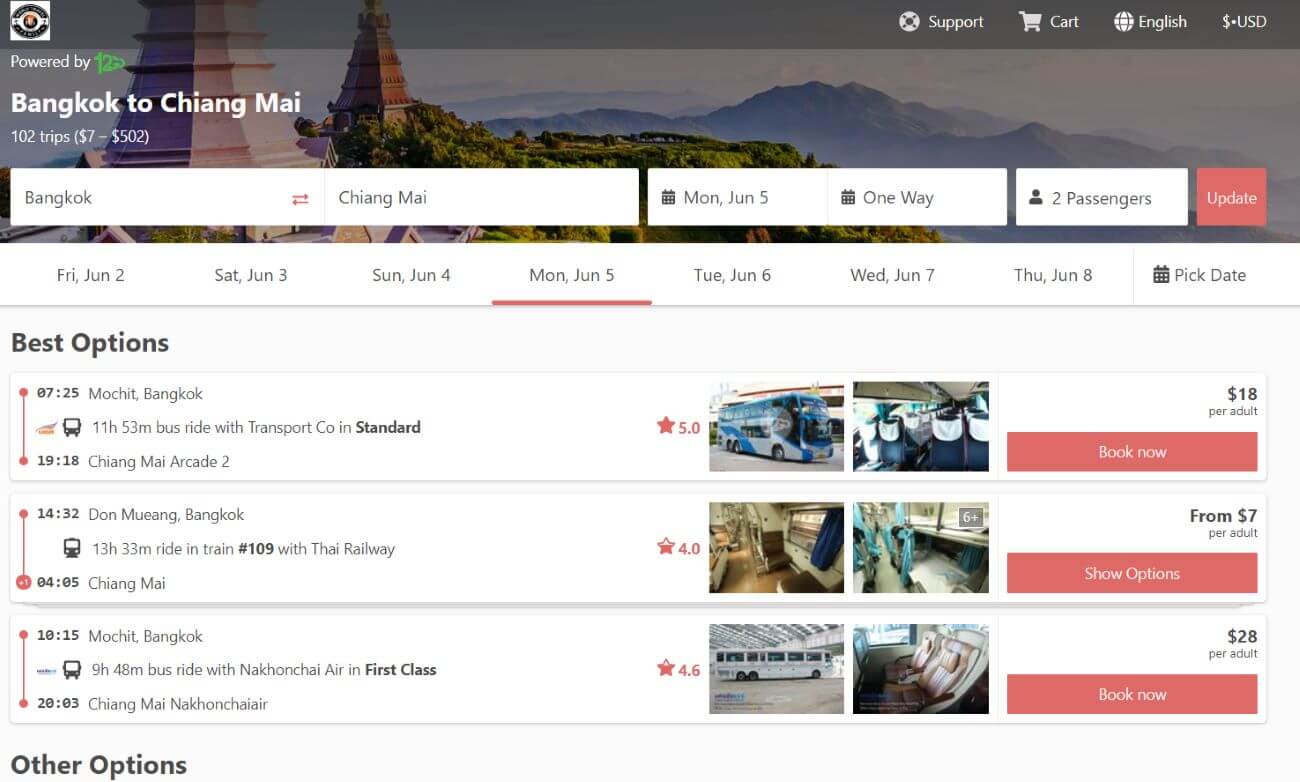Image resolution: width=1300 pixels, height=782 pixels.
Task: Click calendar icon beside Mon, Jun 5 field
Action: 668,198
